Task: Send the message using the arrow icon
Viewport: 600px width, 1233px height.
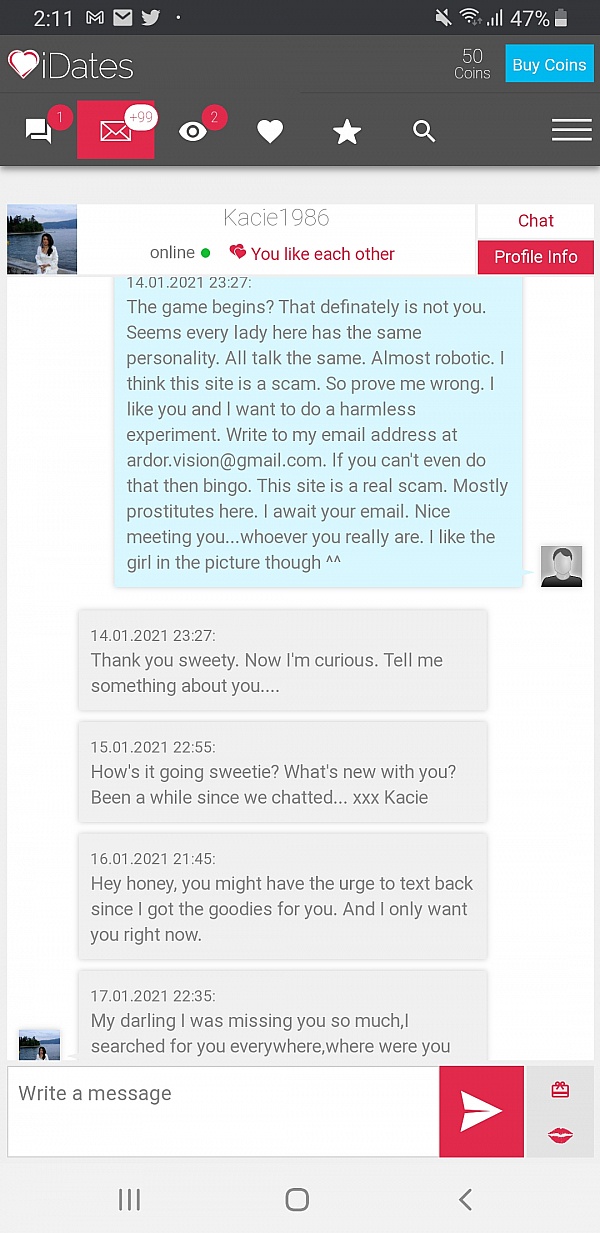Action: pos(481,1111)
